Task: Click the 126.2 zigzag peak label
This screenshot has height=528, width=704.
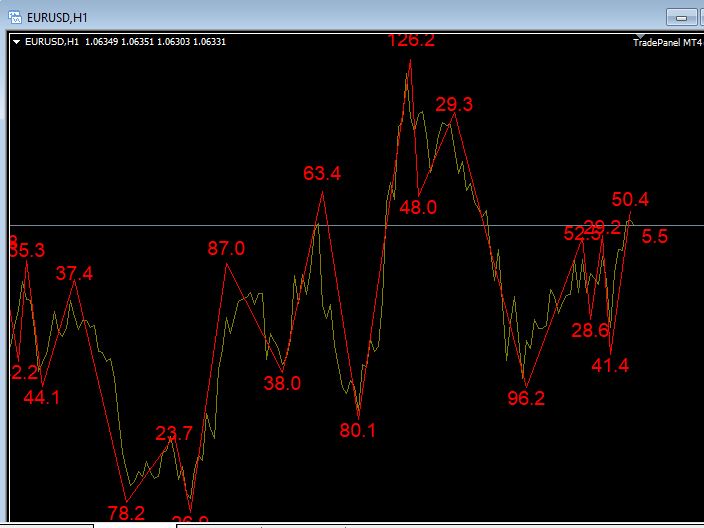Action: [411, 40]
